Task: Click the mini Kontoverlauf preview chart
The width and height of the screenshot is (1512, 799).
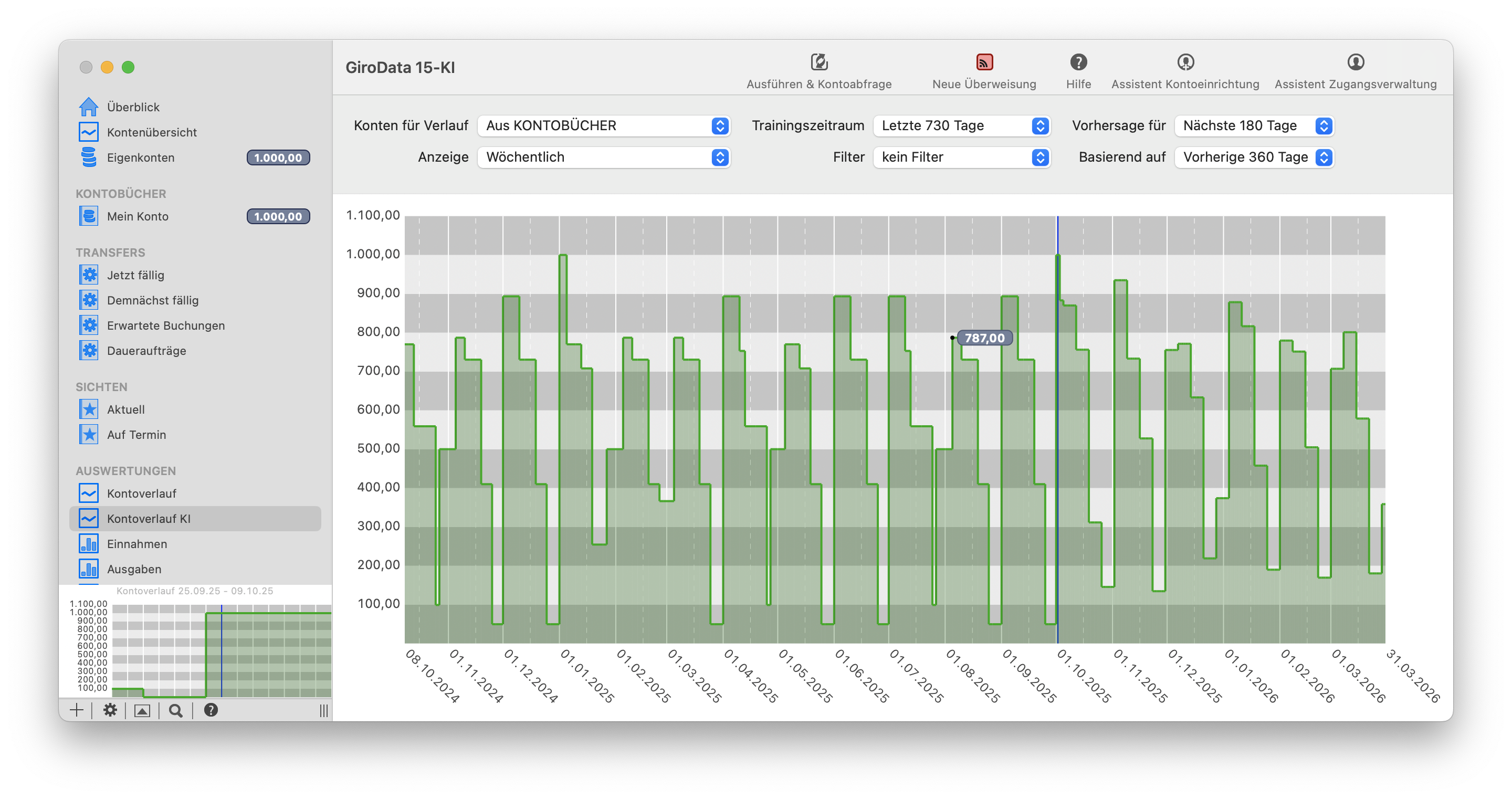Action: click(221, 650)
